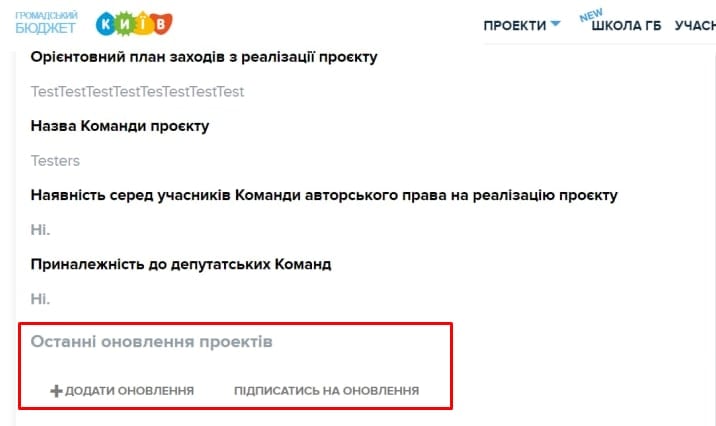Subscribe via ПІДПИСАТИСЬ НА ОНОВЛЕННЯ link
The height and width of the screenshot is (426, 716).
pyautogui.click(x=326, y=391)
